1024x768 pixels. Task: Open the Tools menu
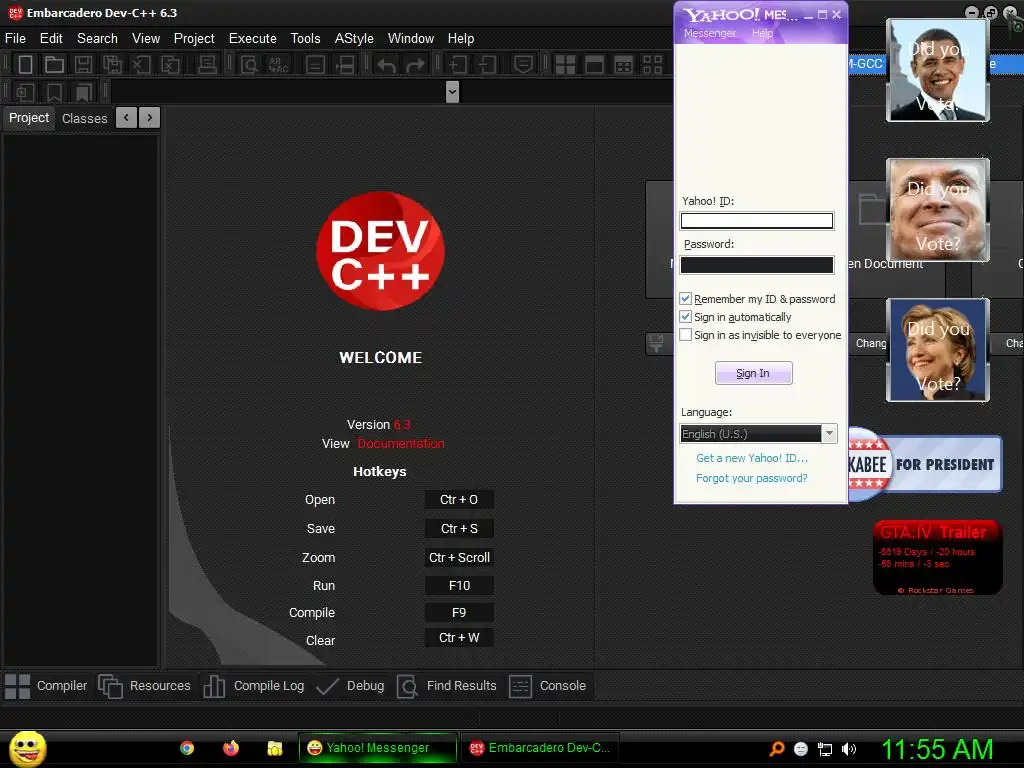[x=306, y=39]
